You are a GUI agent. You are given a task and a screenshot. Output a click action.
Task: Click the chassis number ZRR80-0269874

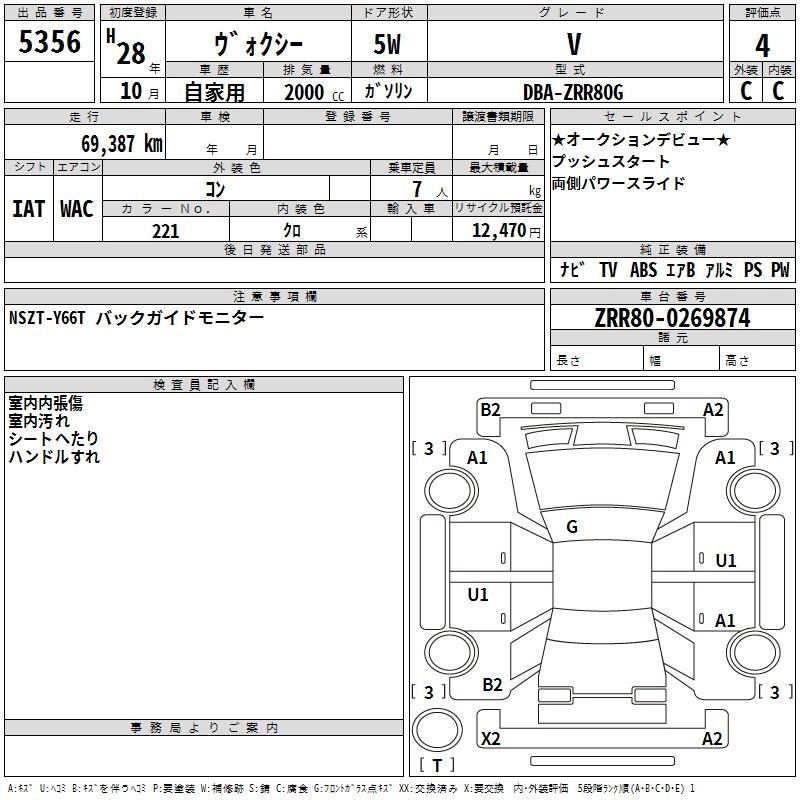point(672,318)
